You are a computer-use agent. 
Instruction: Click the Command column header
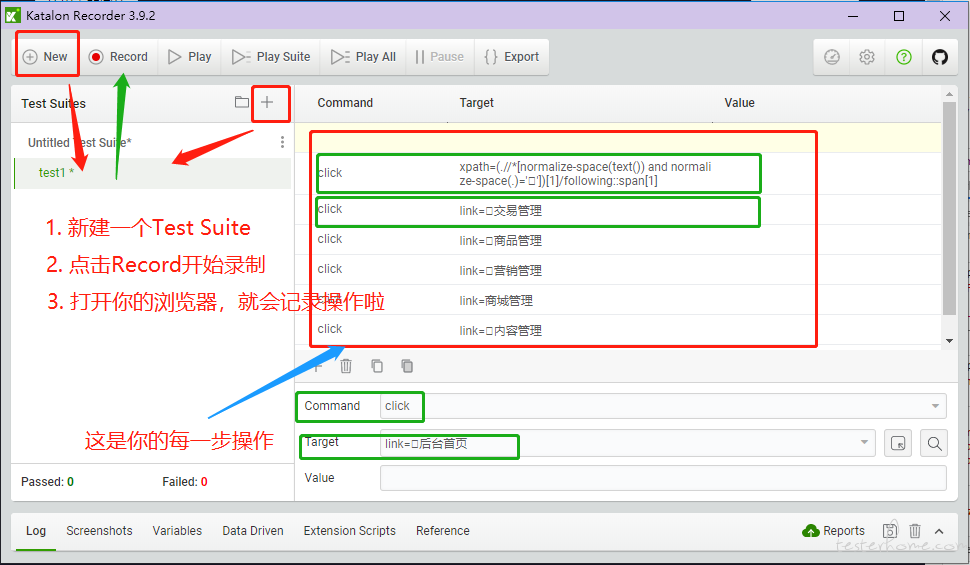tap(345, 103)
